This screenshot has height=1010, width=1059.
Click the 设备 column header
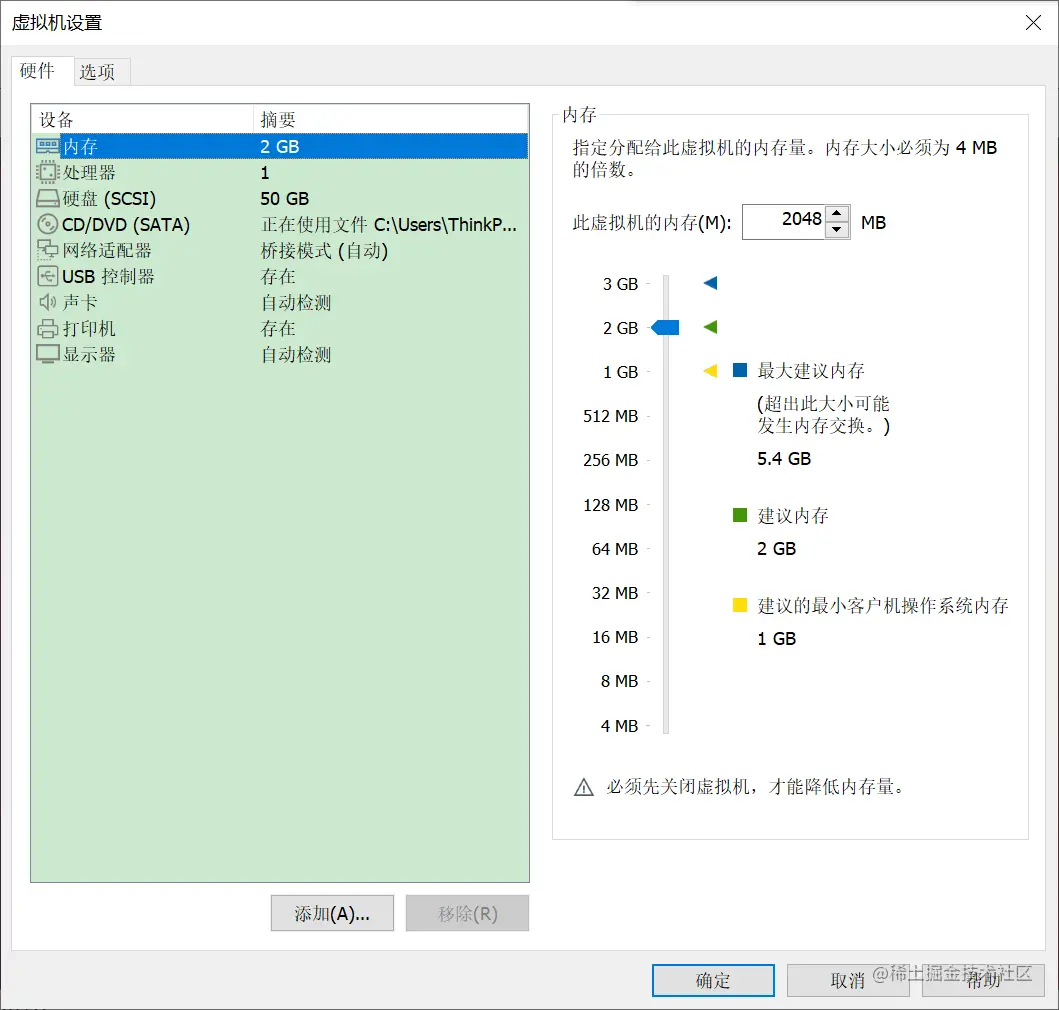coord(143,120)
